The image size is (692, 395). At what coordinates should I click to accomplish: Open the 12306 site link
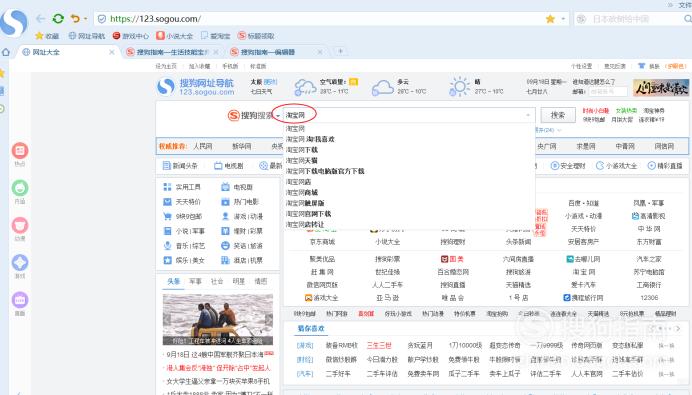[x=649, y=298]
